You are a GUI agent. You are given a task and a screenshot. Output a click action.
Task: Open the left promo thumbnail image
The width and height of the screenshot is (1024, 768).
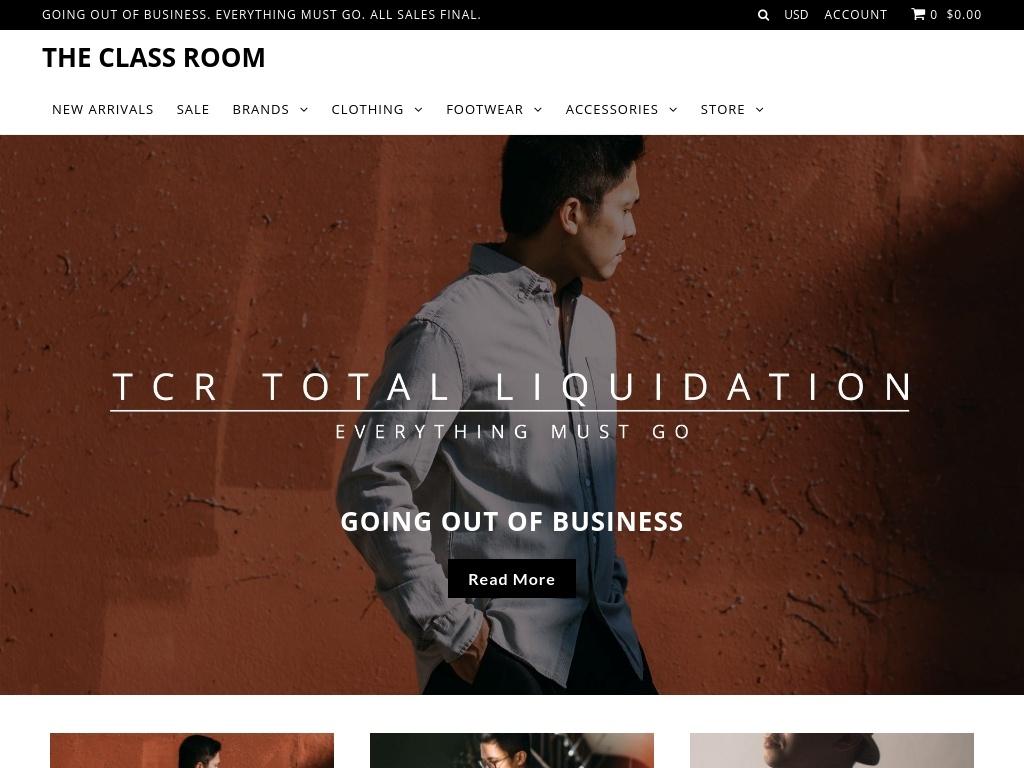coord(192,750)
